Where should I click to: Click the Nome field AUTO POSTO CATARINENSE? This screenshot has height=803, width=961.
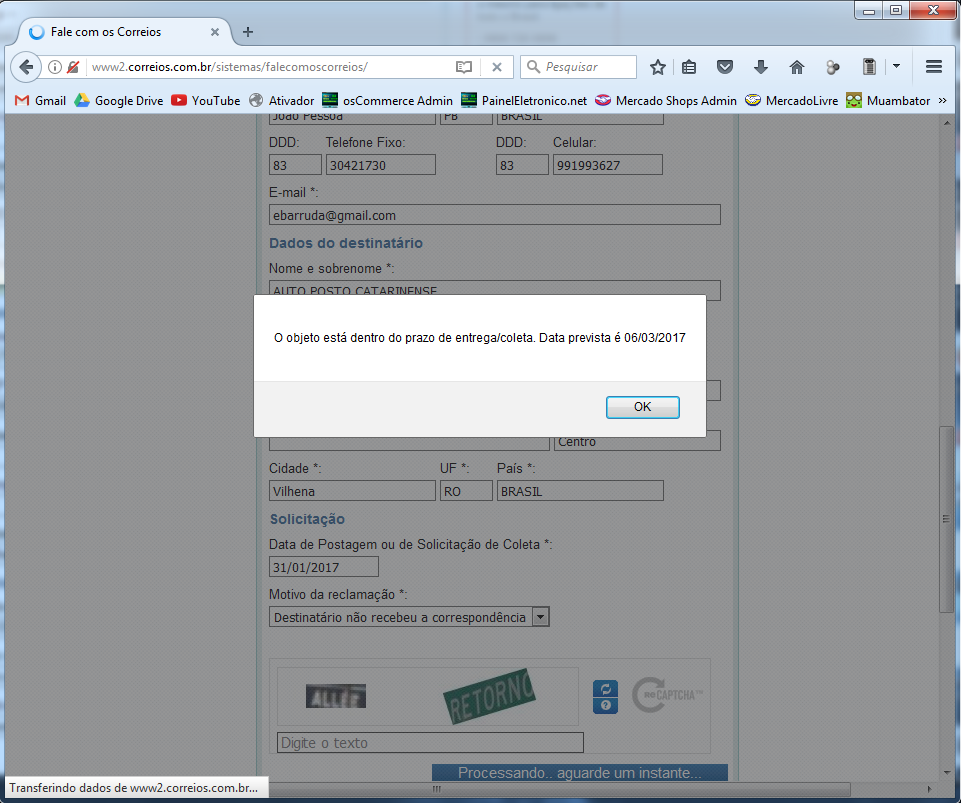point(495,291)
